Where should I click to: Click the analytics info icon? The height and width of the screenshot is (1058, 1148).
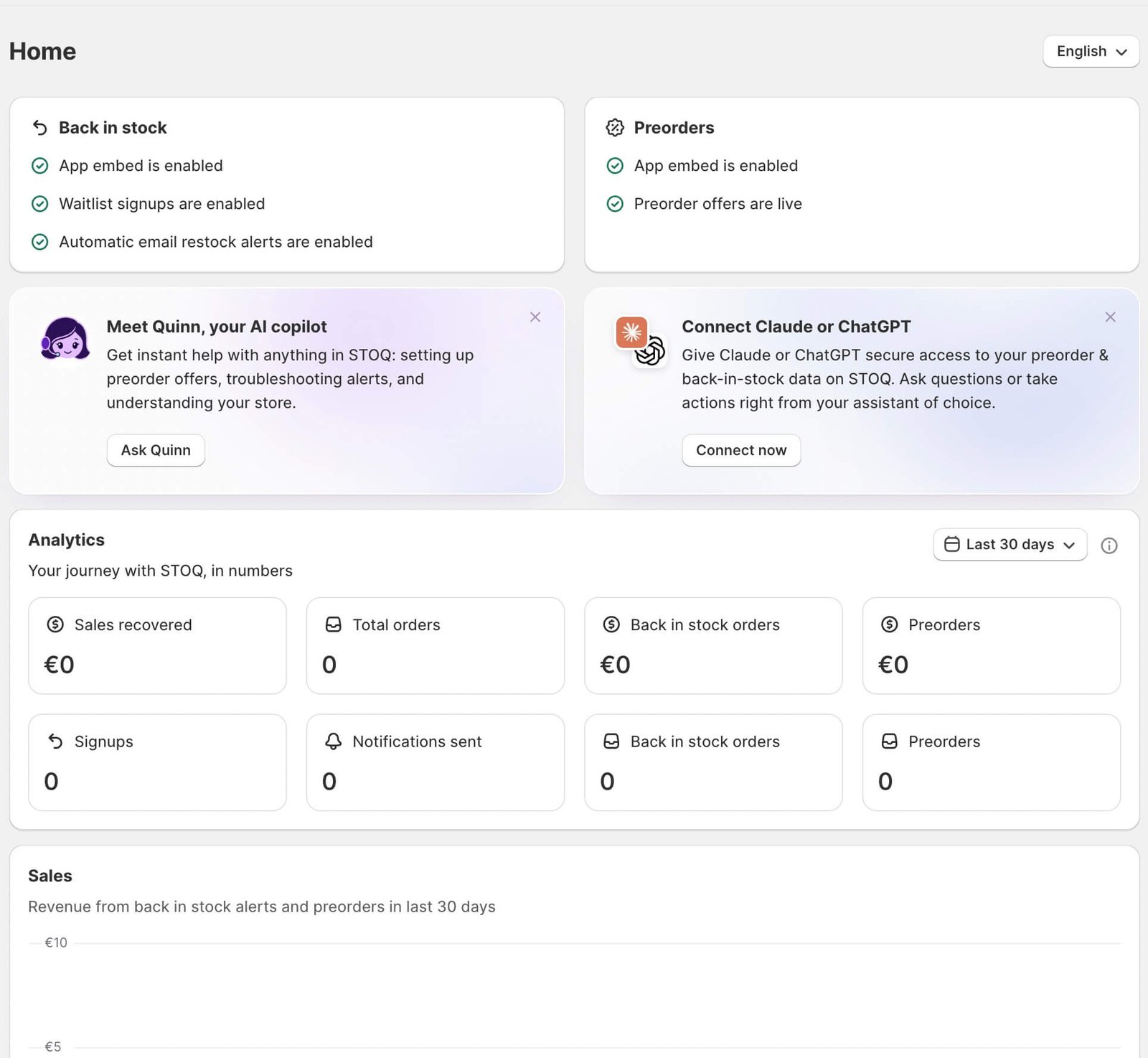[1109, 546]
